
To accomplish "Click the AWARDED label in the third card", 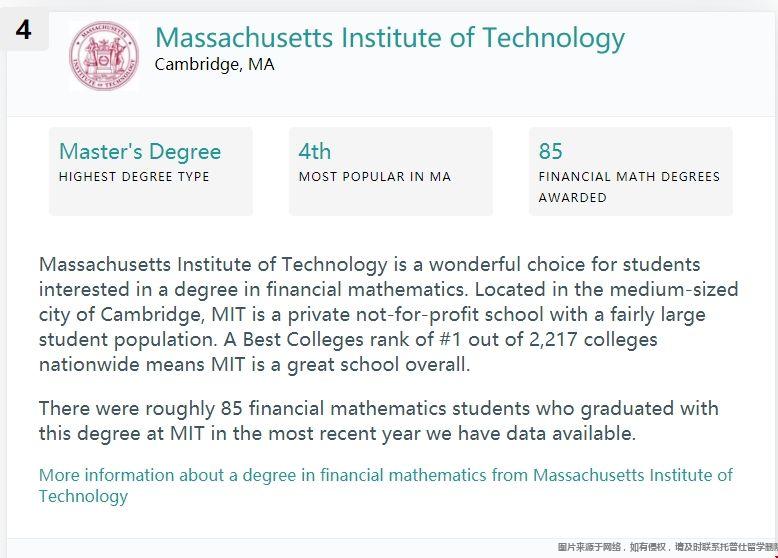I will pos(573,197).
